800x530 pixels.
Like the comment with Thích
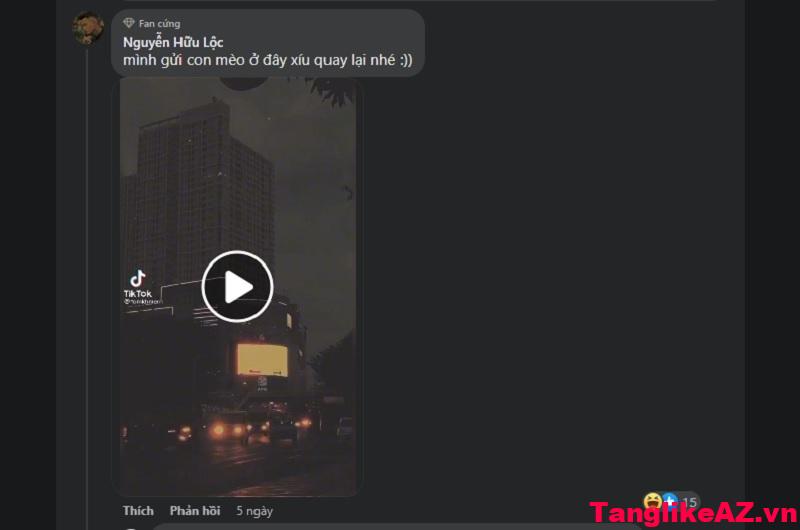[x=138, y=511]
